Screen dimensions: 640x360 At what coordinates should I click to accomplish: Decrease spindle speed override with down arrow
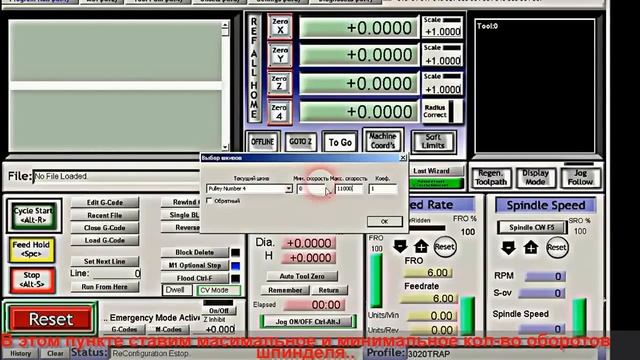(508, 248)
